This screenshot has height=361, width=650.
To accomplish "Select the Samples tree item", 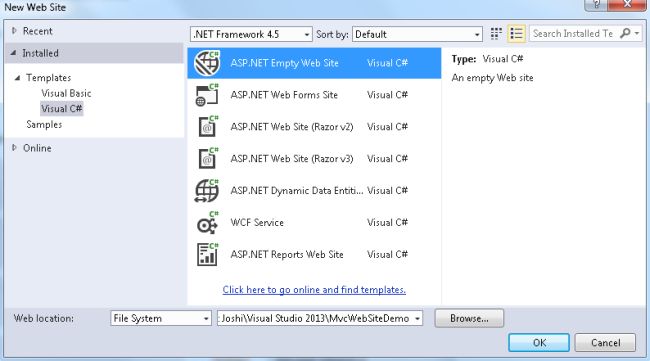I will (x=44, y=124).
